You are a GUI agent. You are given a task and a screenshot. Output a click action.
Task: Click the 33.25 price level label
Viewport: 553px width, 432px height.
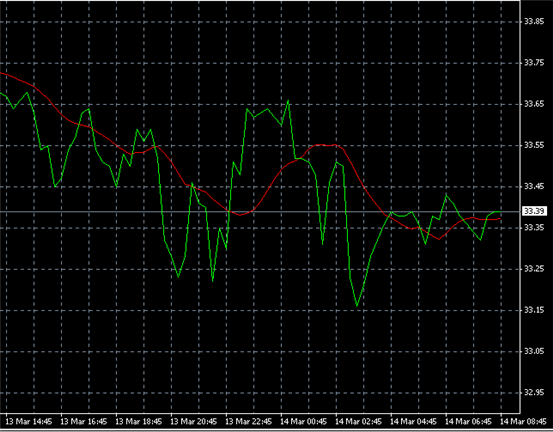[534, 269]
